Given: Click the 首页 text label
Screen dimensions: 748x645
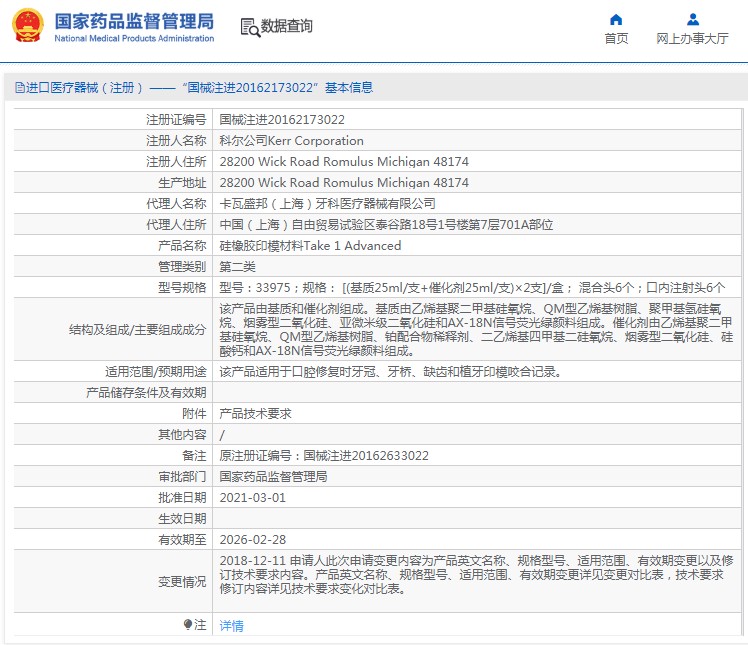Looking at the screenshot, I should [x=616, y=39].
